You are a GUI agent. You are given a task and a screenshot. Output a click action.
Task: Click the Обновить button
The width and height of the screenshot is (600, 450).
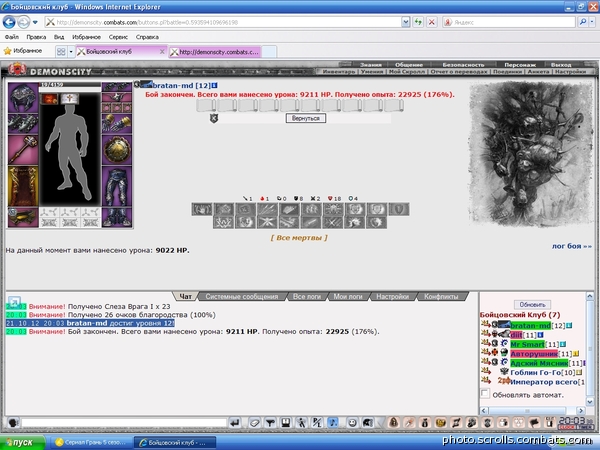(x=532, y=305)
